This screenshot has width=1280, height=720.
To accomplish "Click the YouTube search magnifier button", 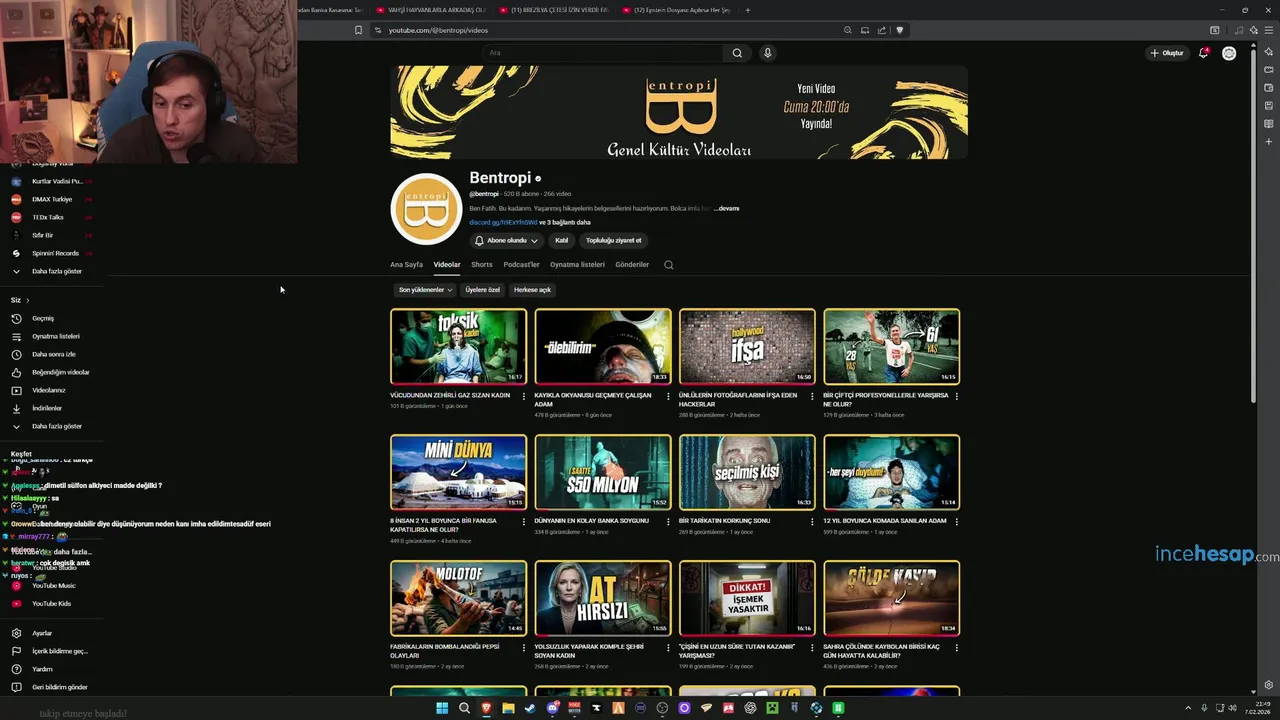I will pyautogui.click(x=737, y=53).
